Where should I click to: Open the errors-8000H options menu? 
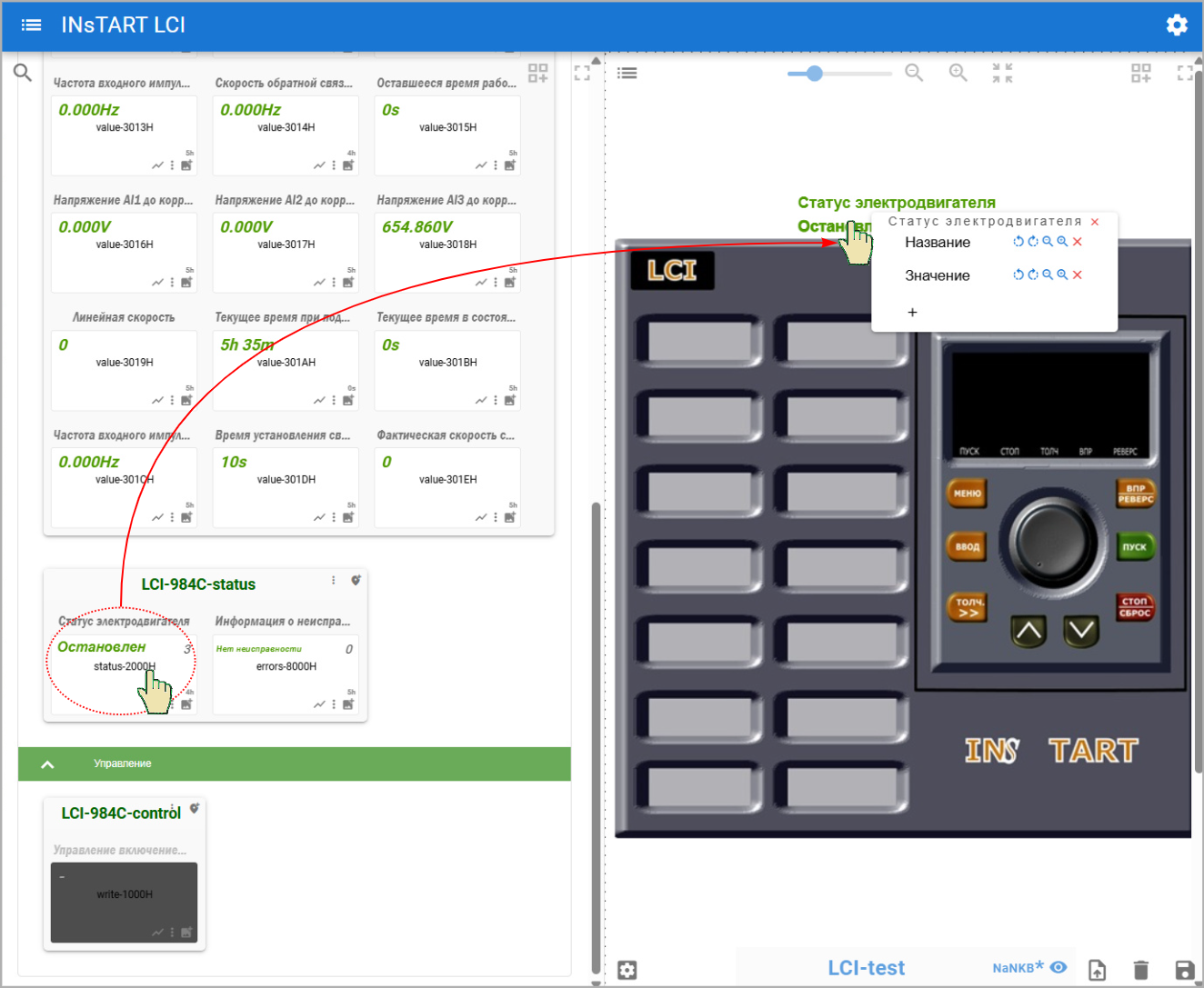pos(334,704)
